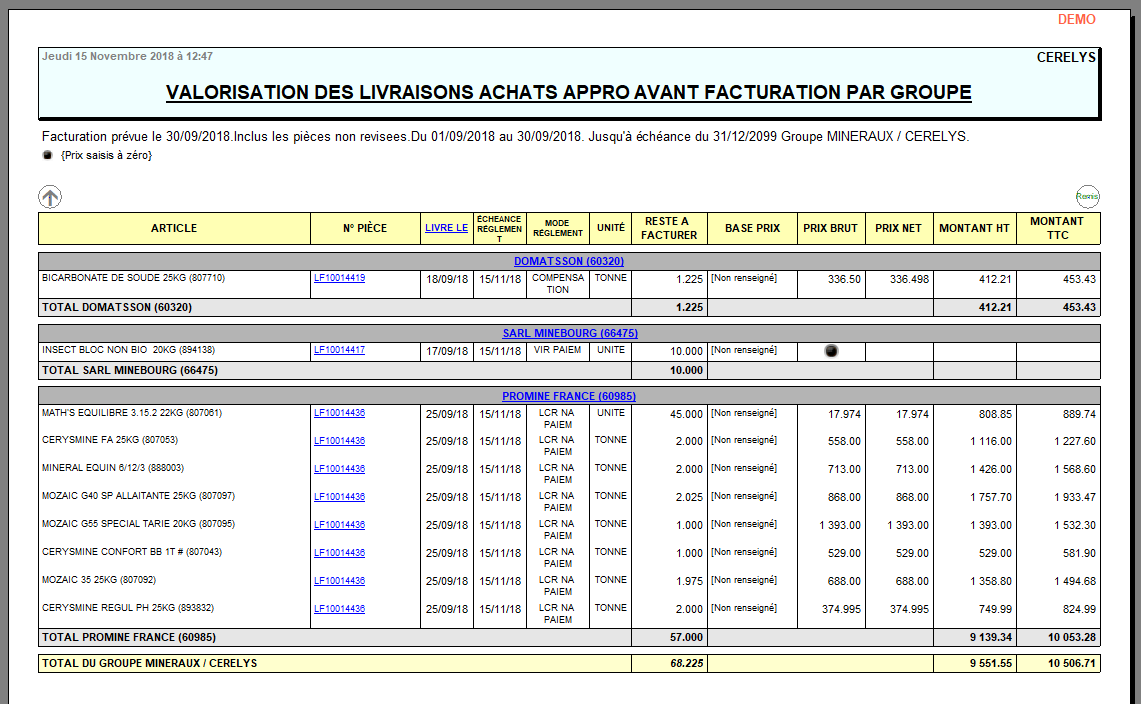The height and width of the screenshot is (704, 1141).
Task: Click the up arrow icon above the table
Action: pyautogui.click(x=50, y=197)
